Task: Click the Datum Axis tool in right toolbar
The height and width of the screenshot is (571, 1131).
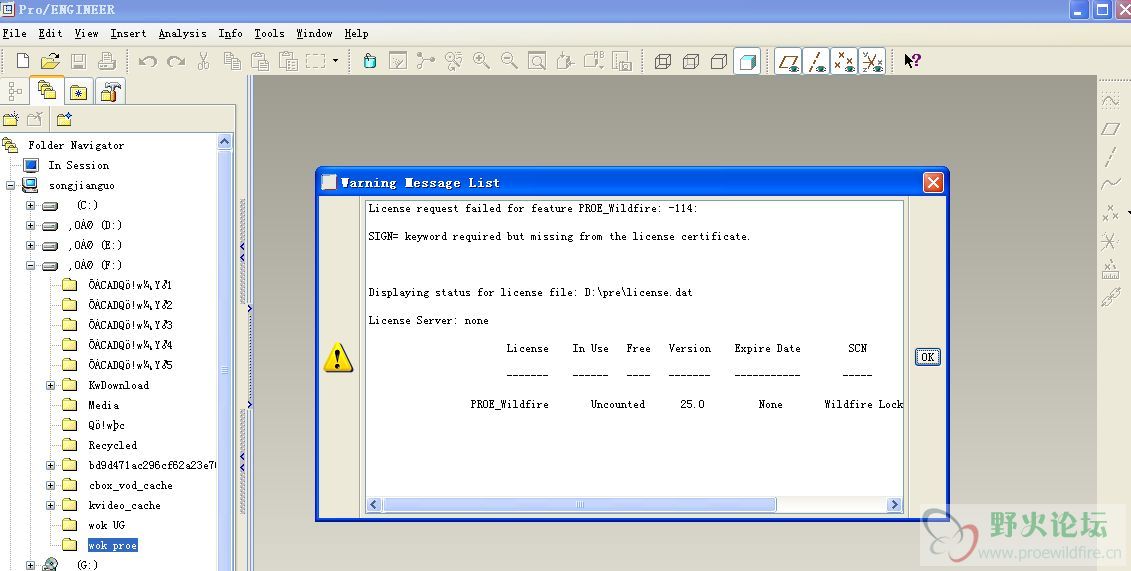Action: tap(1111, 156)
